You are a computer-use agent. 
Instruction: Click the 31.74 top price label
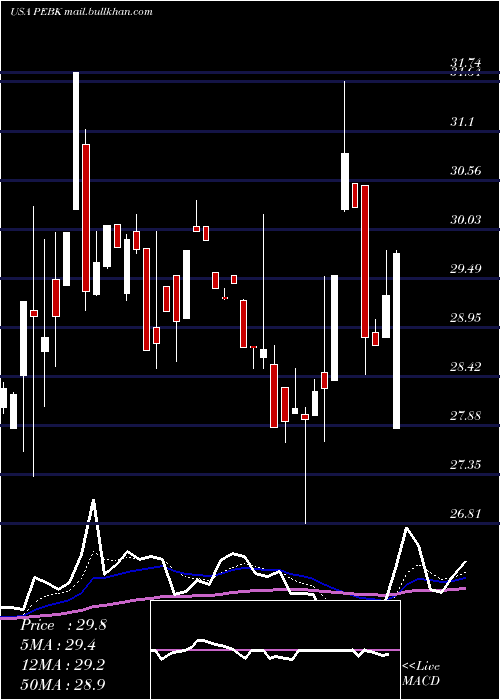click(x=466, y=64)
